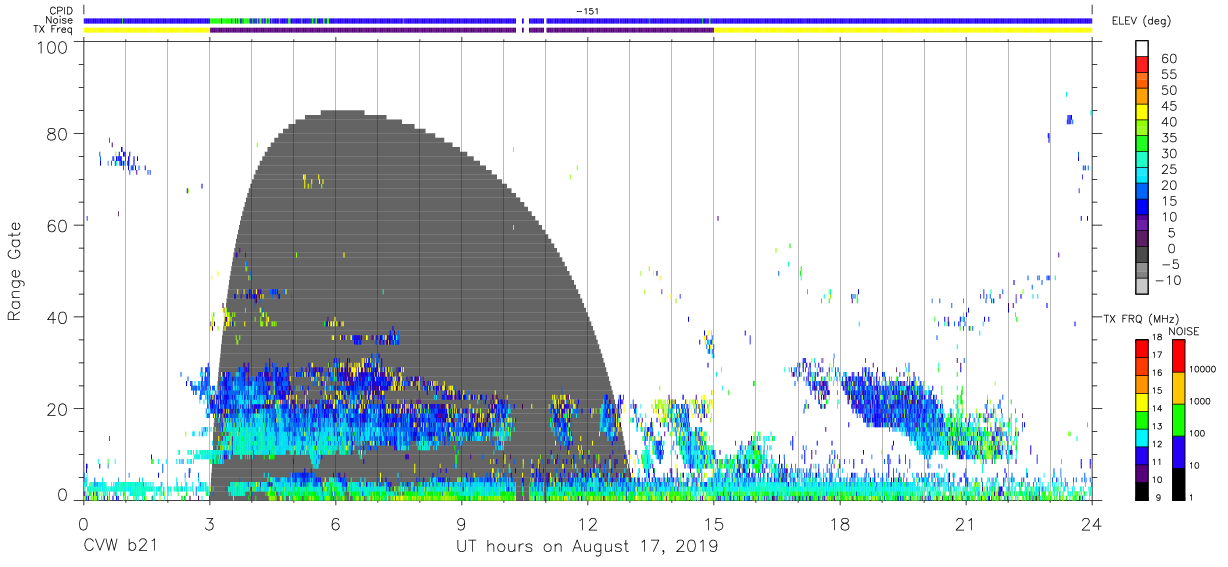Click the 'Noise' row label at top left

(x=59, y=20)
